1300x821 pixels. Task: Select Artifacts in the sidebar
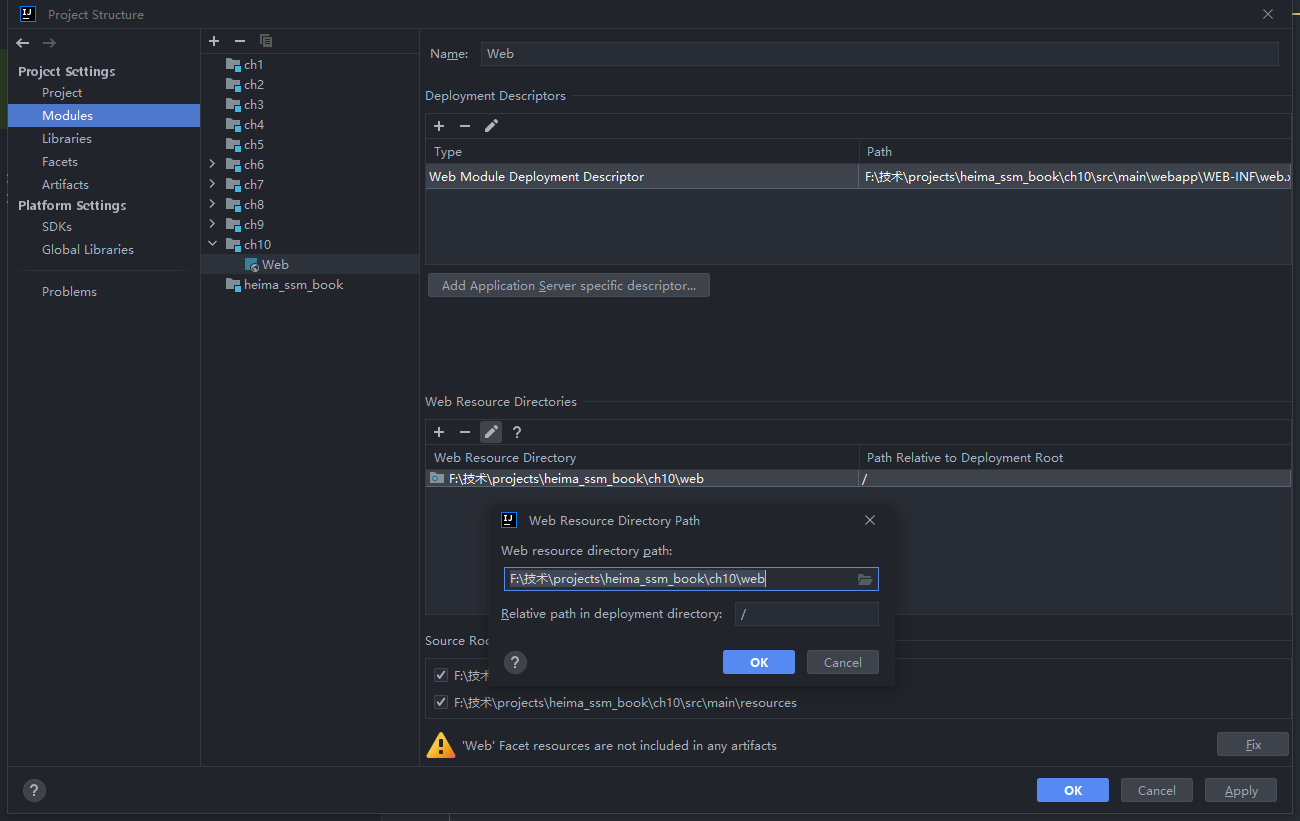(x=65, y=185)
